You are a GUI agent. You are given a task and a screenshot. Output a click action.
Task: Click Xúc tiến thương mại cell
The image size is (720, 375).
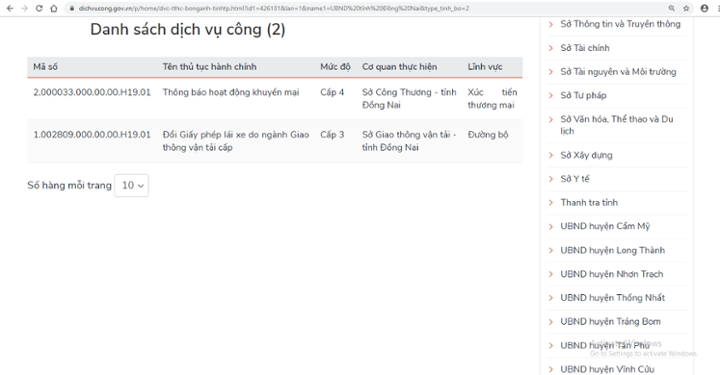pos(492,99)
